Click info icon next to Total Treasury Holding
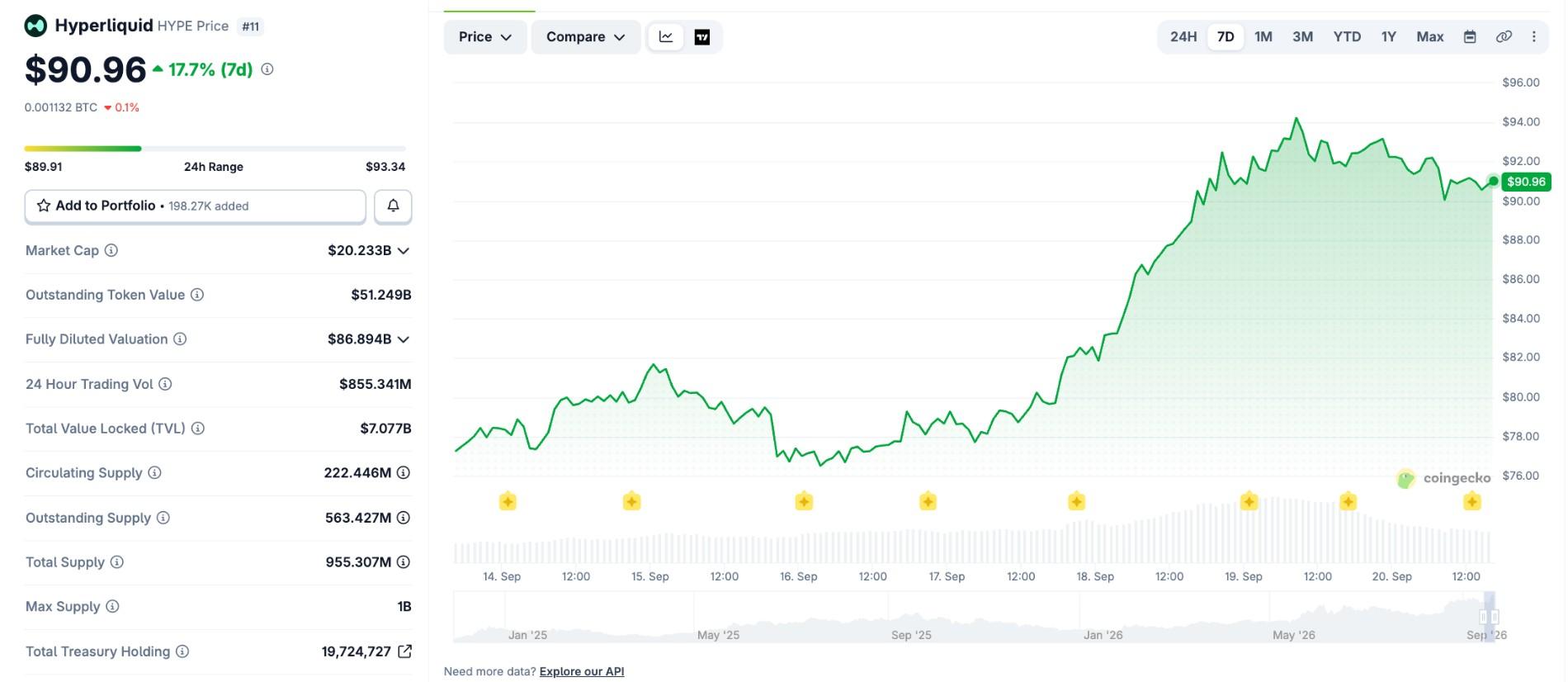 pos(182,651)
